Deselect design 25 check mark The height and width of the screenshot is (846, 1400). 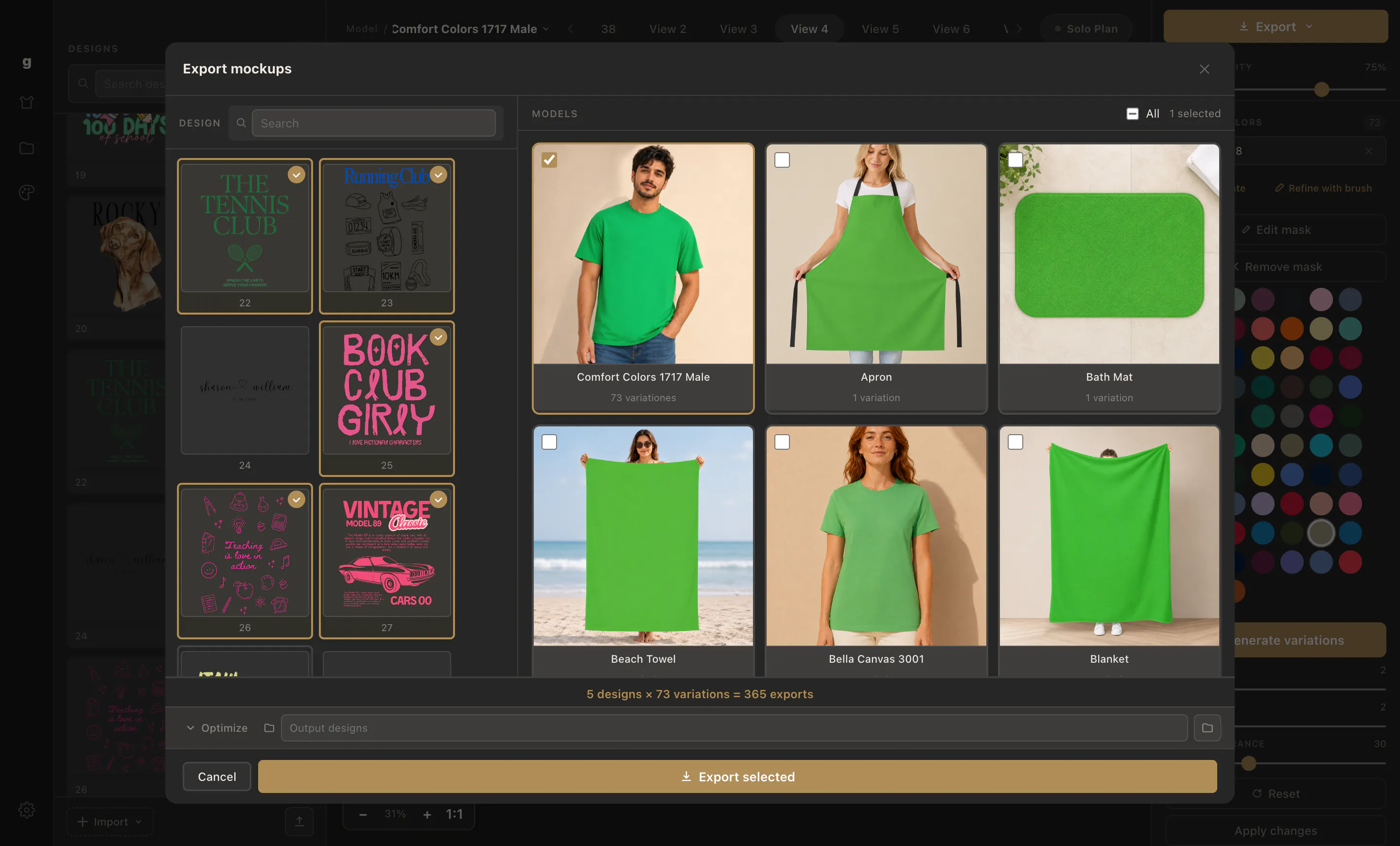pos(438,337)
